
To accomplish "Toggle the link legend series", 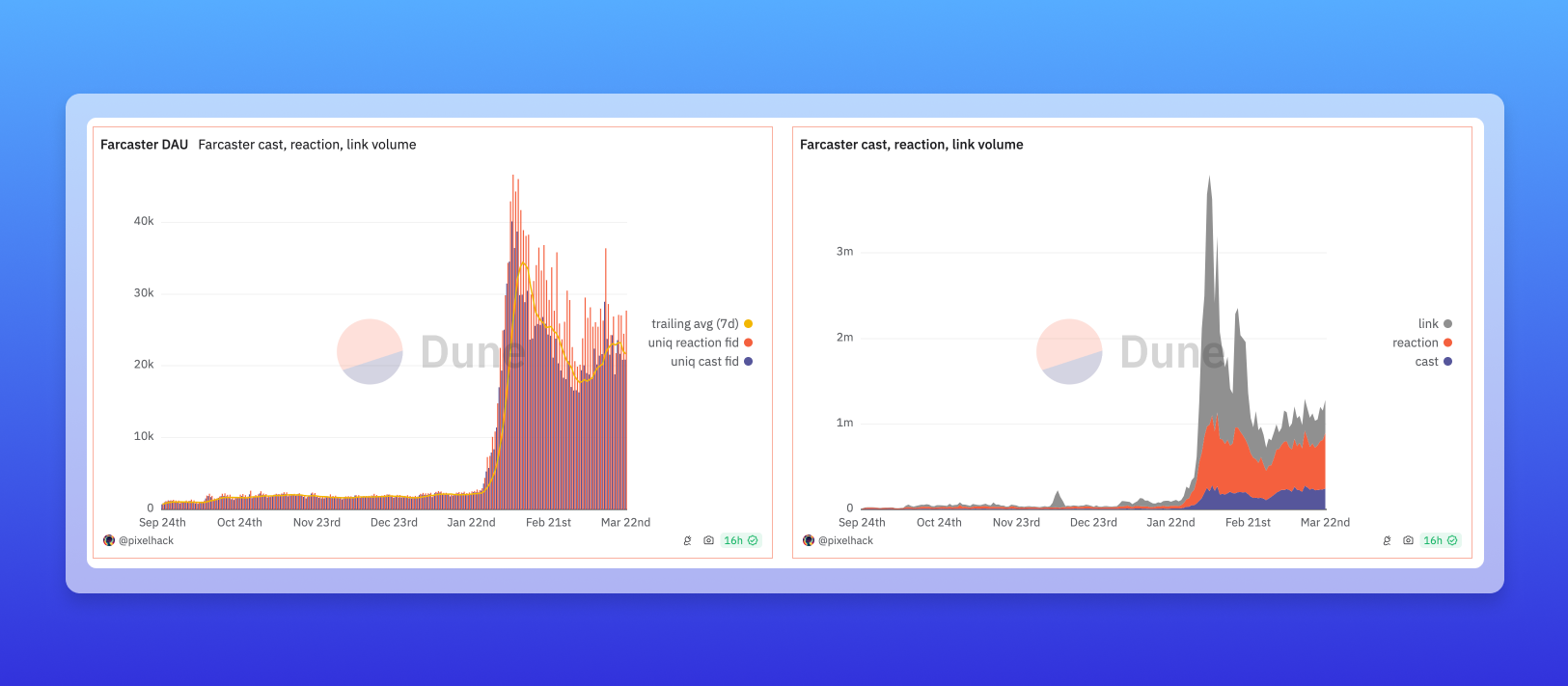I will 1435,324.
